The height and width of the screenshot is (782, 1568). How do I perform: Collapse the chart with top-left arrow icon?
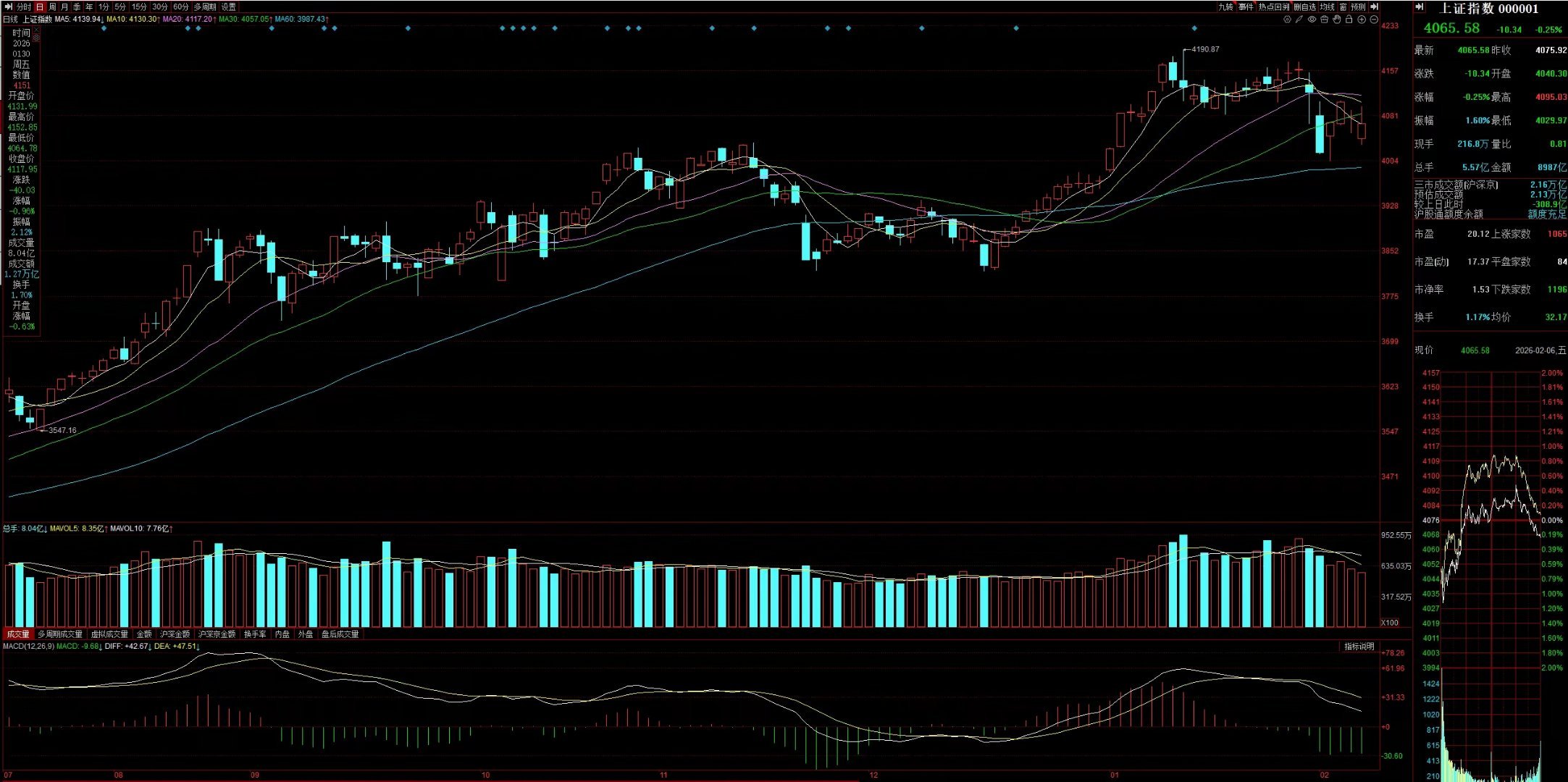(x=8, y=7)
